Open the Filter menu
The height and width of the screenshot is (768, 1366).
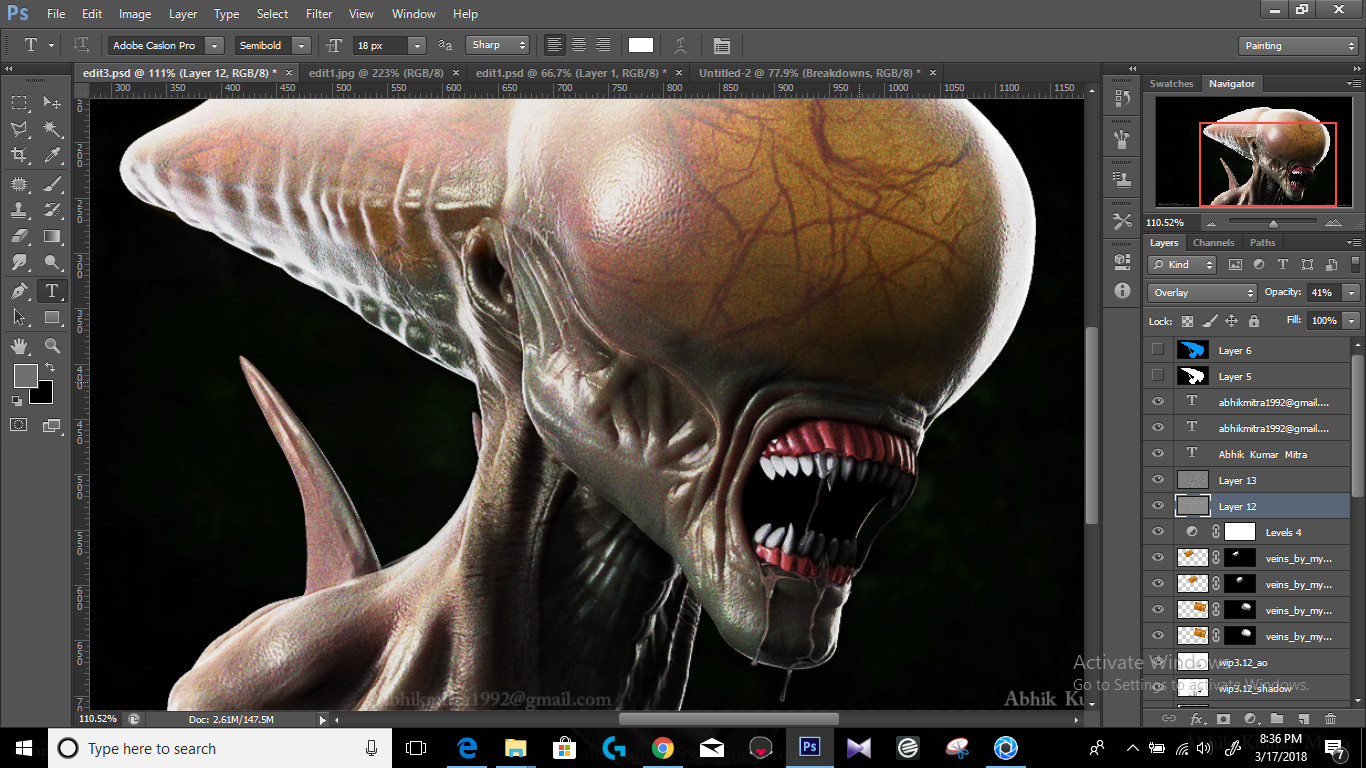319,14
